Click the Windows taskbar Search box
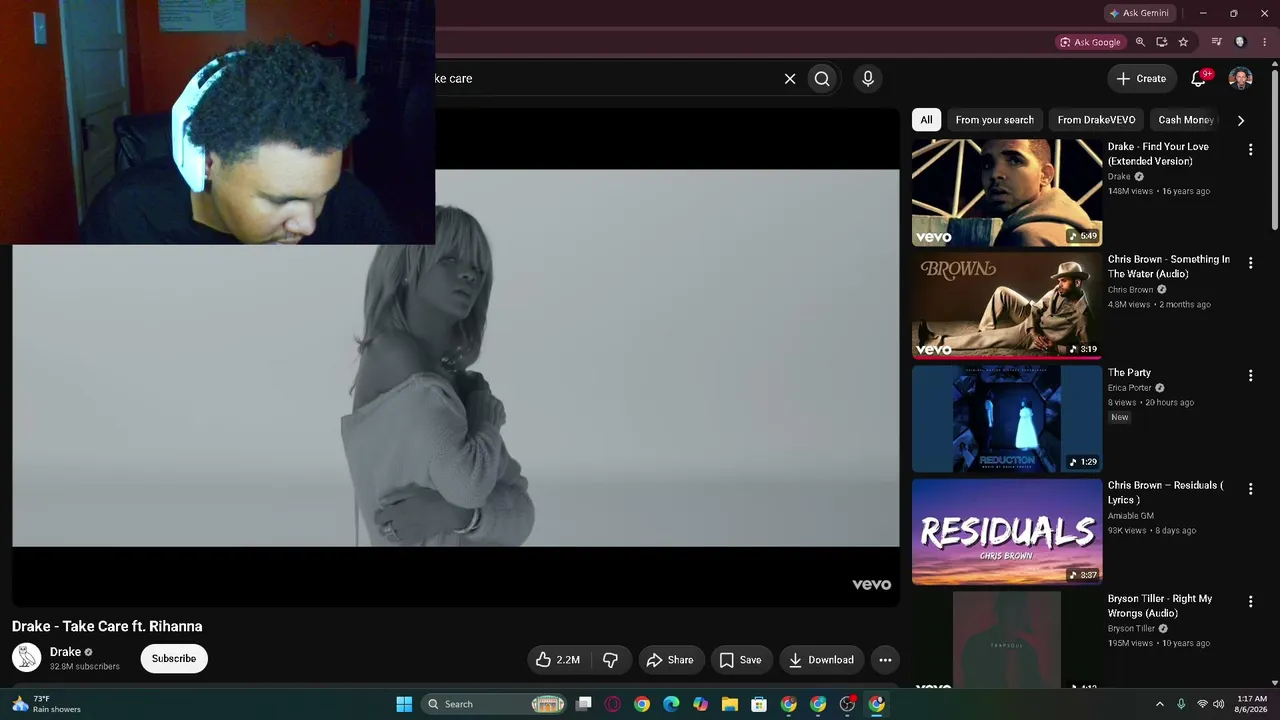This screenshot has height=720, width=1280. tap(495, 704)
